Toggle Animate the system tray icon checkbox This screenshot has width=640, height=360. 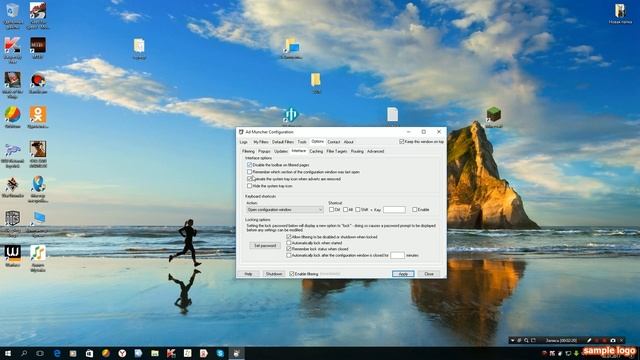[x=249, y=179]
